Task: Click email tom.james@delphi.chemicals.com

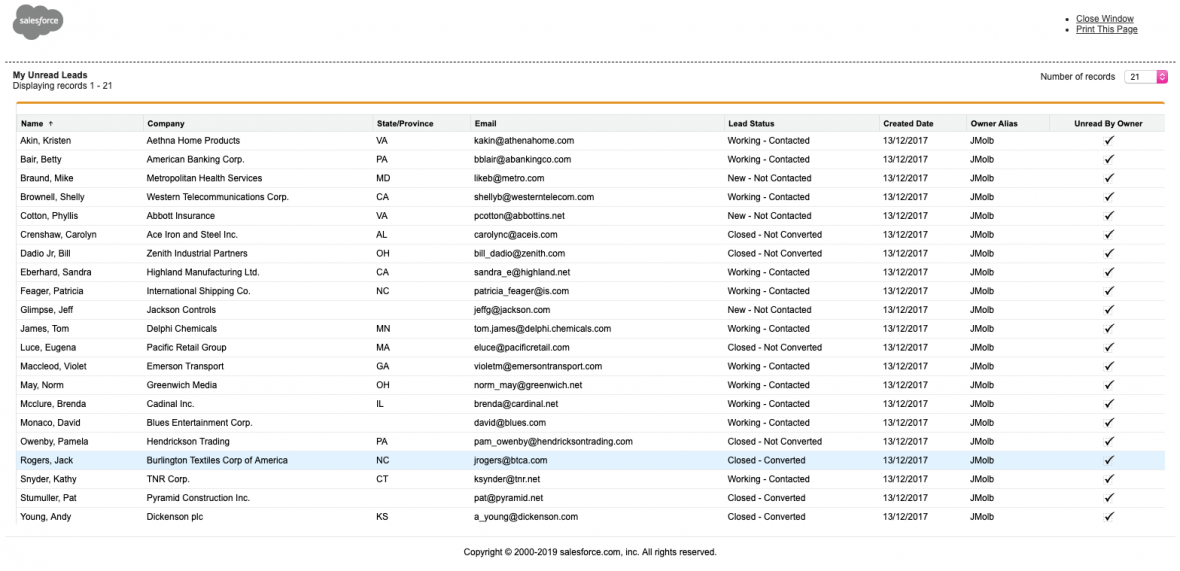Action: [x=543, y=329]
